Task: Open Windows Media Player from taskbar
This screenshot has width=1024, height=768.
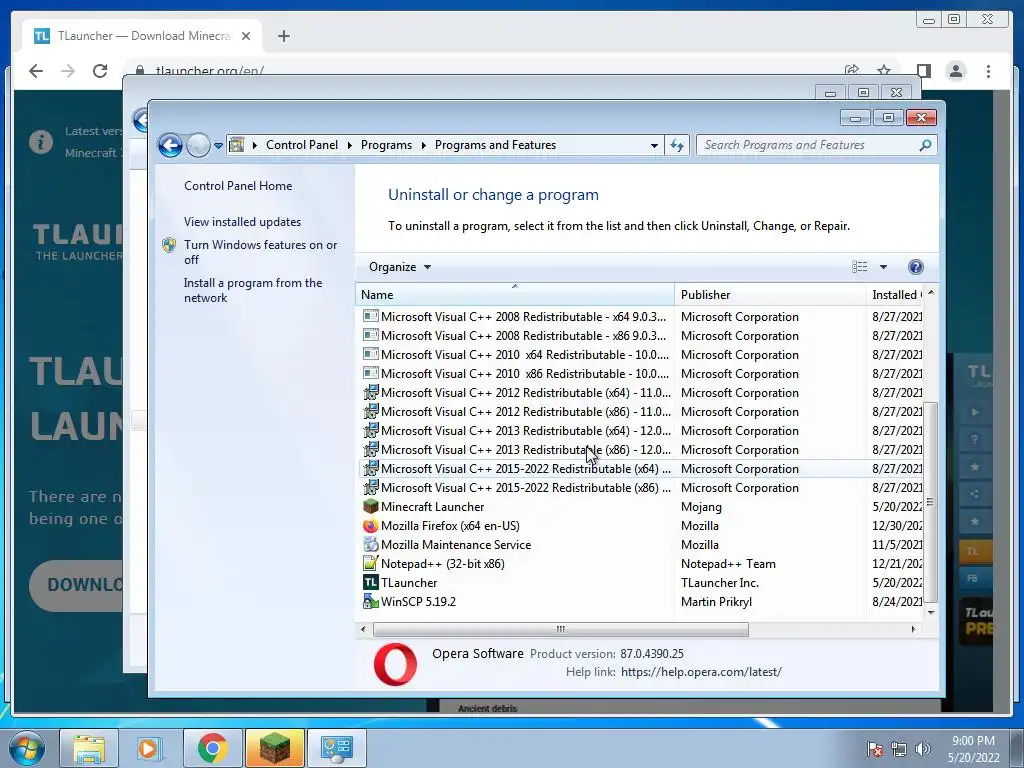Action: [149, 748]
